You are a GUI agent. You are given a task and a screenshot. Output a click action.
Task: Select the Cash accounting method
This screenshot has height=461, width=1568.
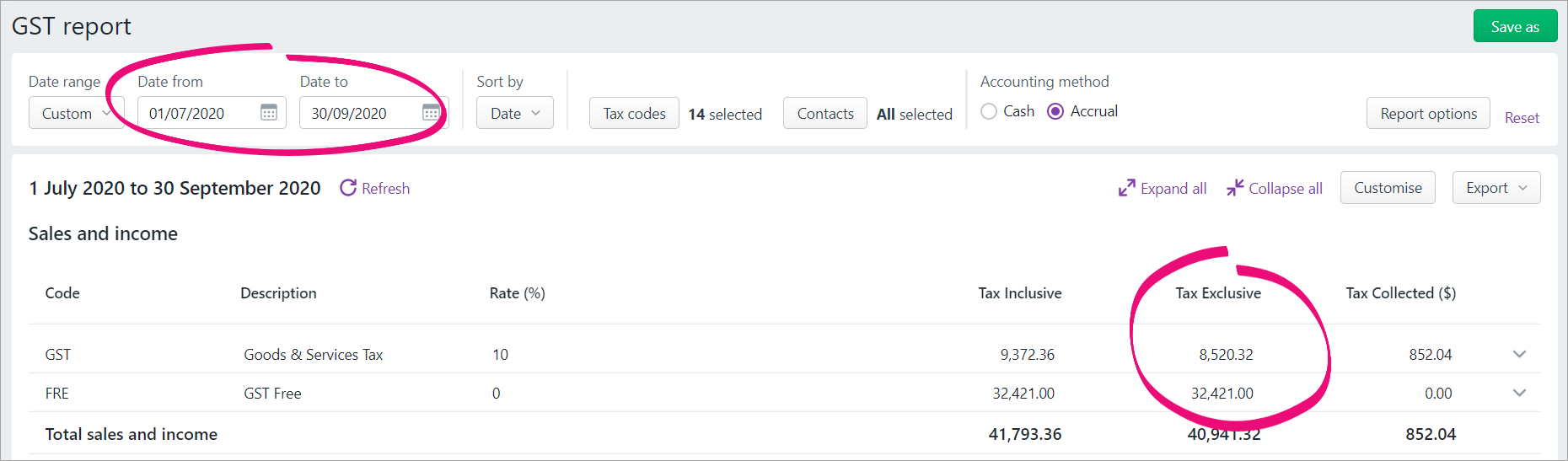(989, 111)
